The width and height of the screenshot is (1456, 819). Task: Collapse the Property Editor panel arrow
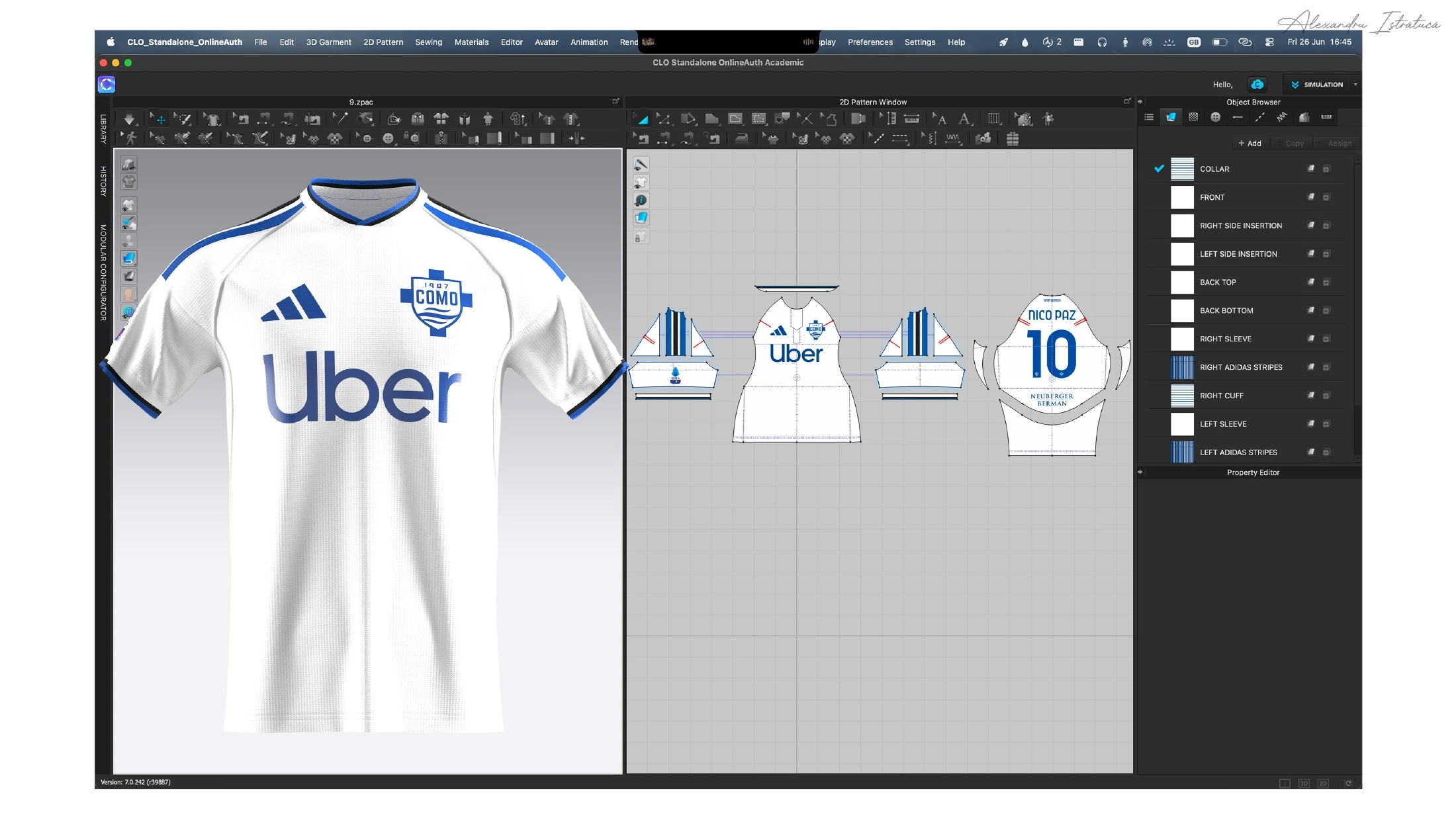tap(1140, 472)
